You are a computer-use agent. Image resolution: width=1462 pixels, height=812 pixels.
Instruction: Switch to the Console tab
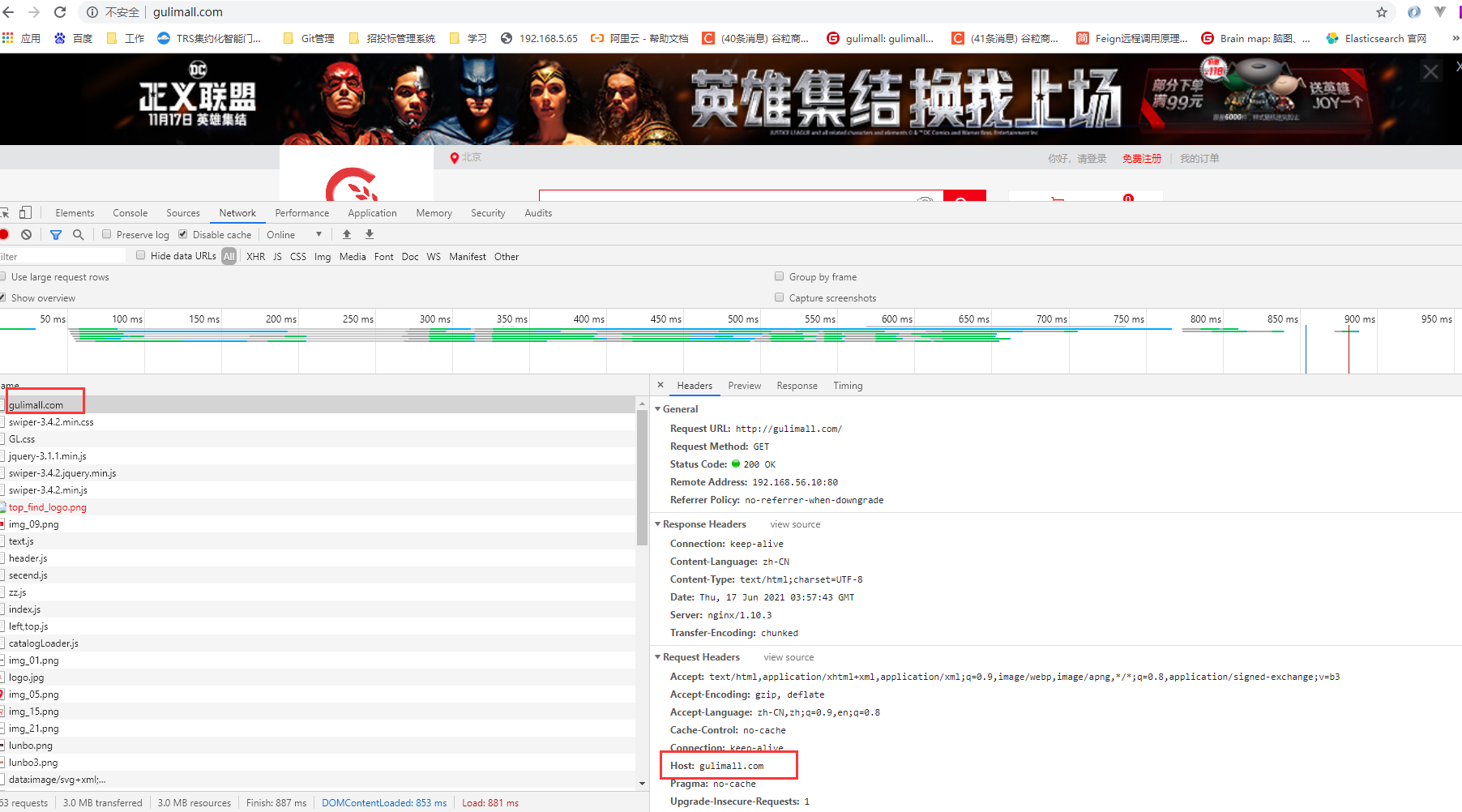click(130, 212)
